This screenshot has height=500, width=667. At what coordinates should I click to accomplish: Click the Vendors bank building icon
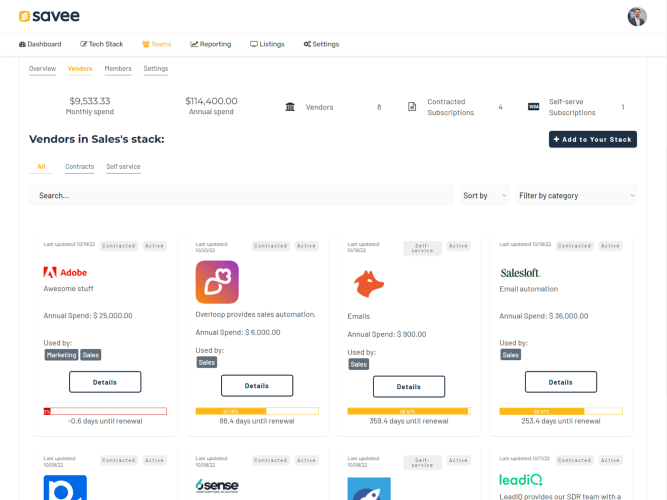click(290, 107)
